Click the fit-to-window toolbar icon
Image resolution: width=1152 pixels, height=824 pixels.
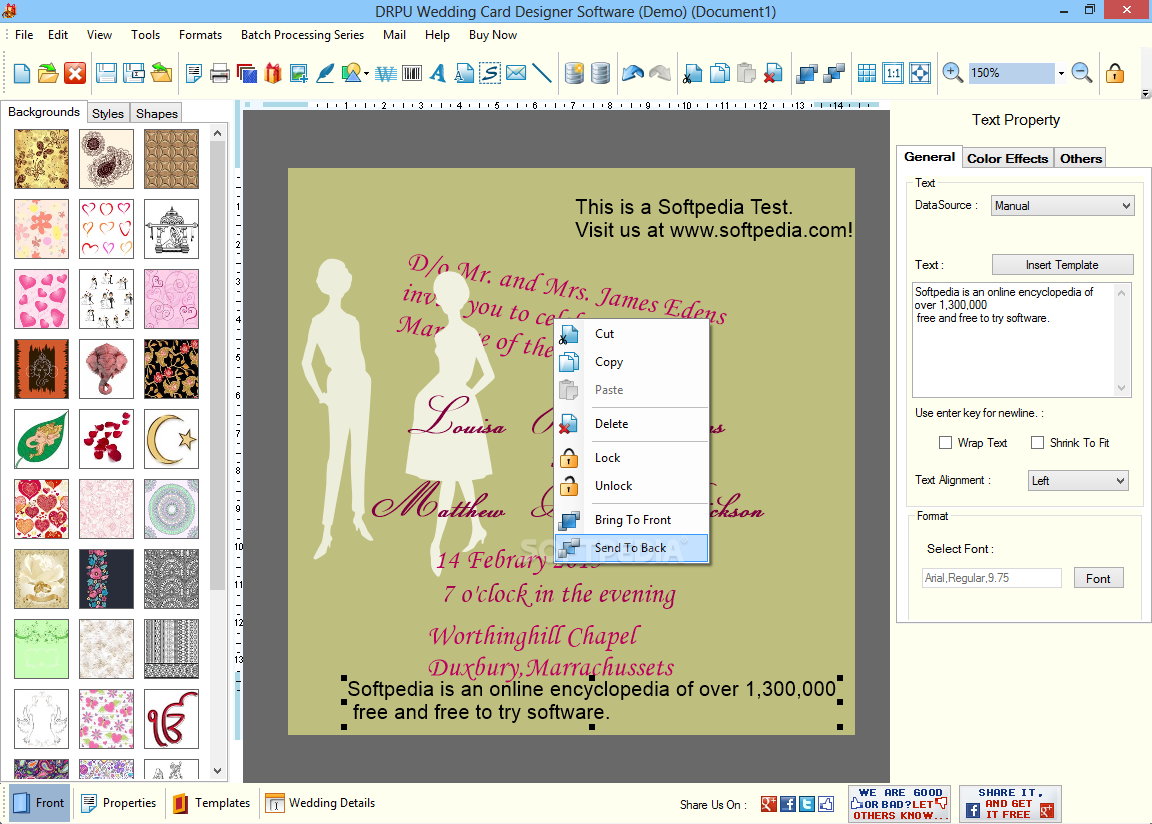point(920,73)
